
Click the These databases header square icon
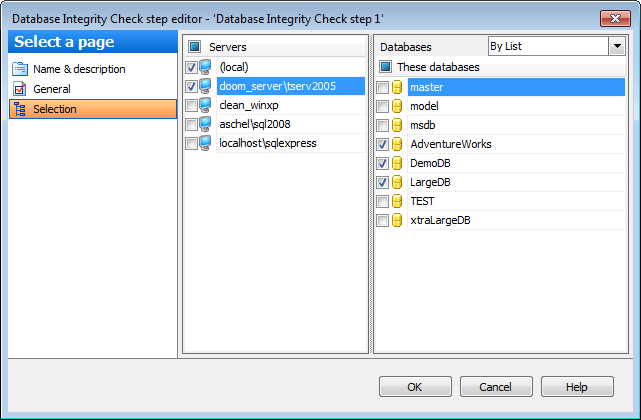[385, 66]
